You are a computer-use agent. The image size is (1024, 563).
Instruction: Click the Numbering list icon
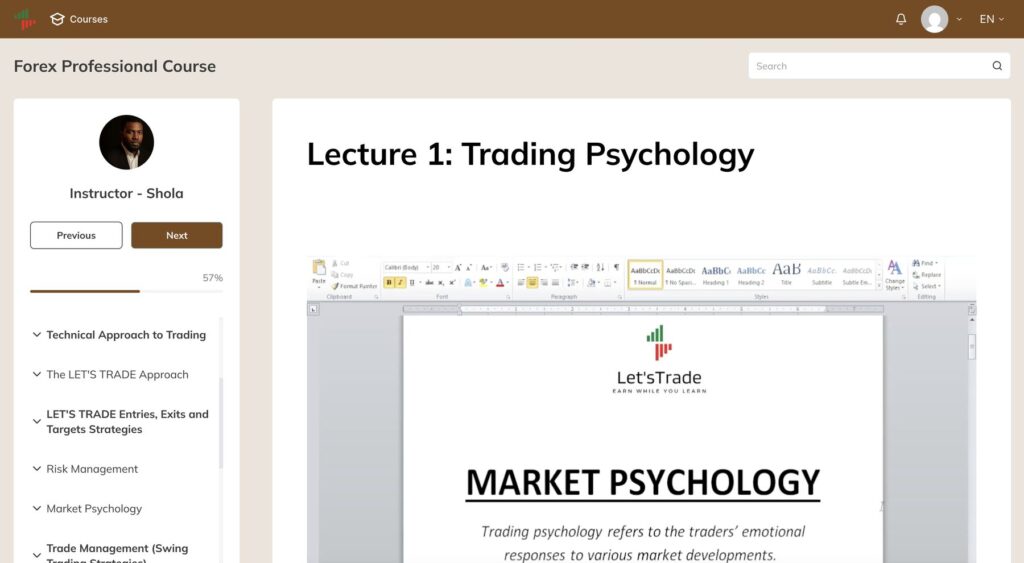click(539, 268)
